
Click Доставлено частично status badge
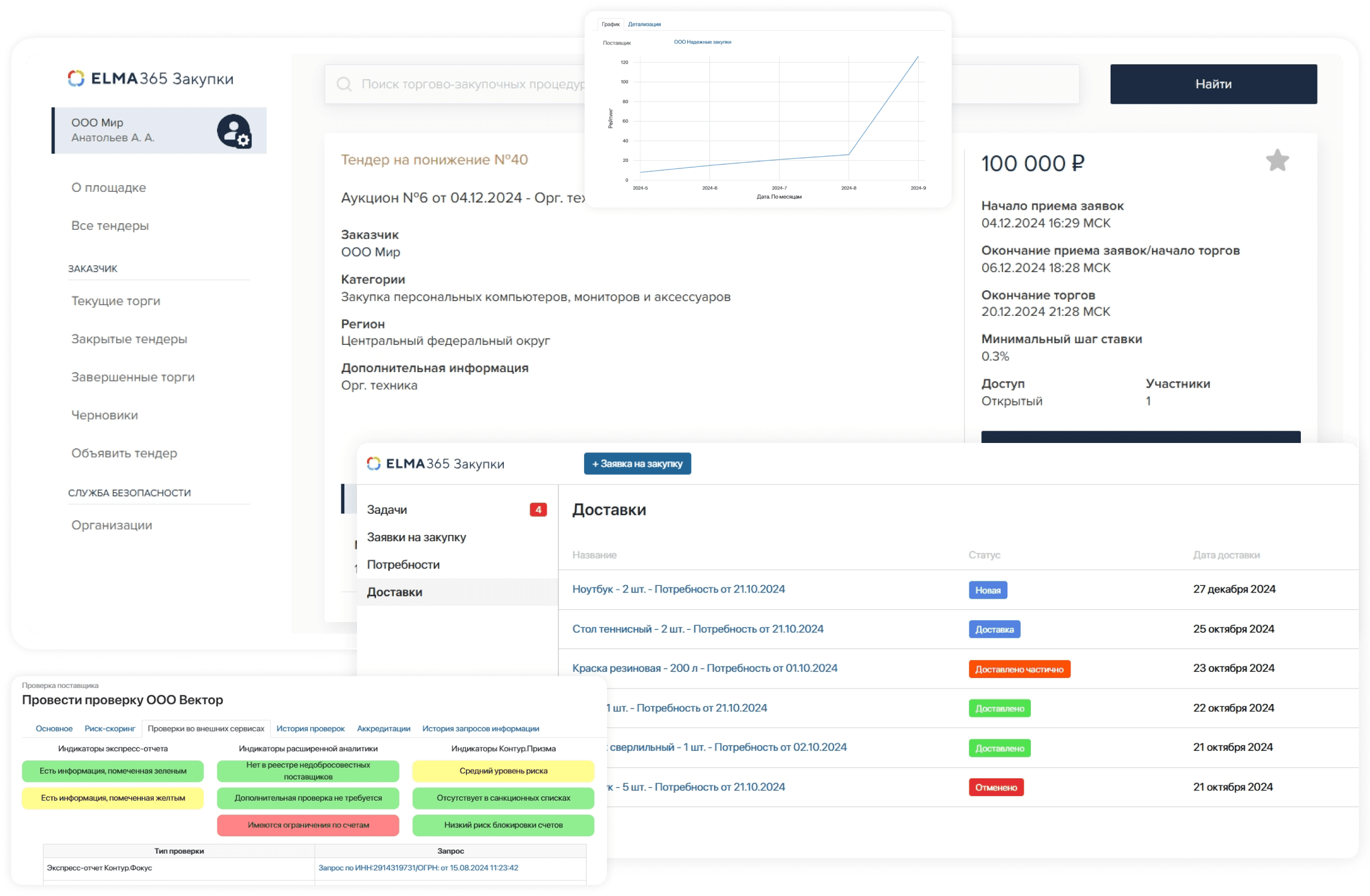(1020, 669)
